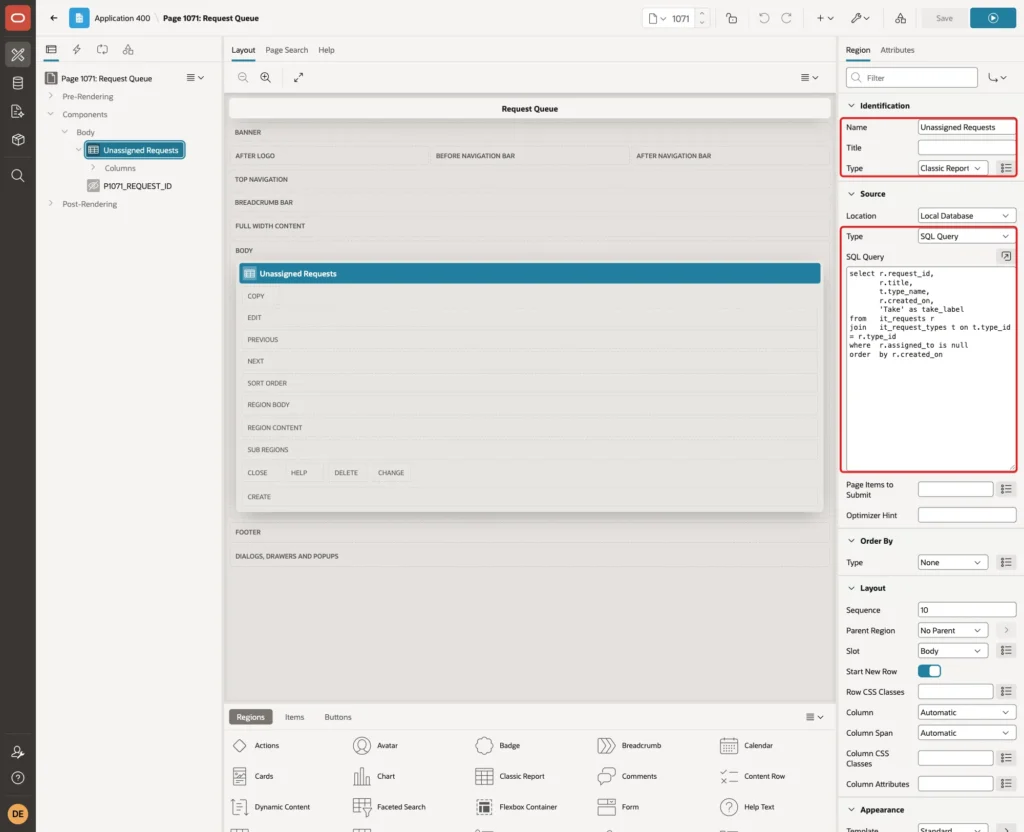Click Classic Report region in gallery
Image resolution: width=1024 pixels, height=832 pixels.
pos(510,776)
